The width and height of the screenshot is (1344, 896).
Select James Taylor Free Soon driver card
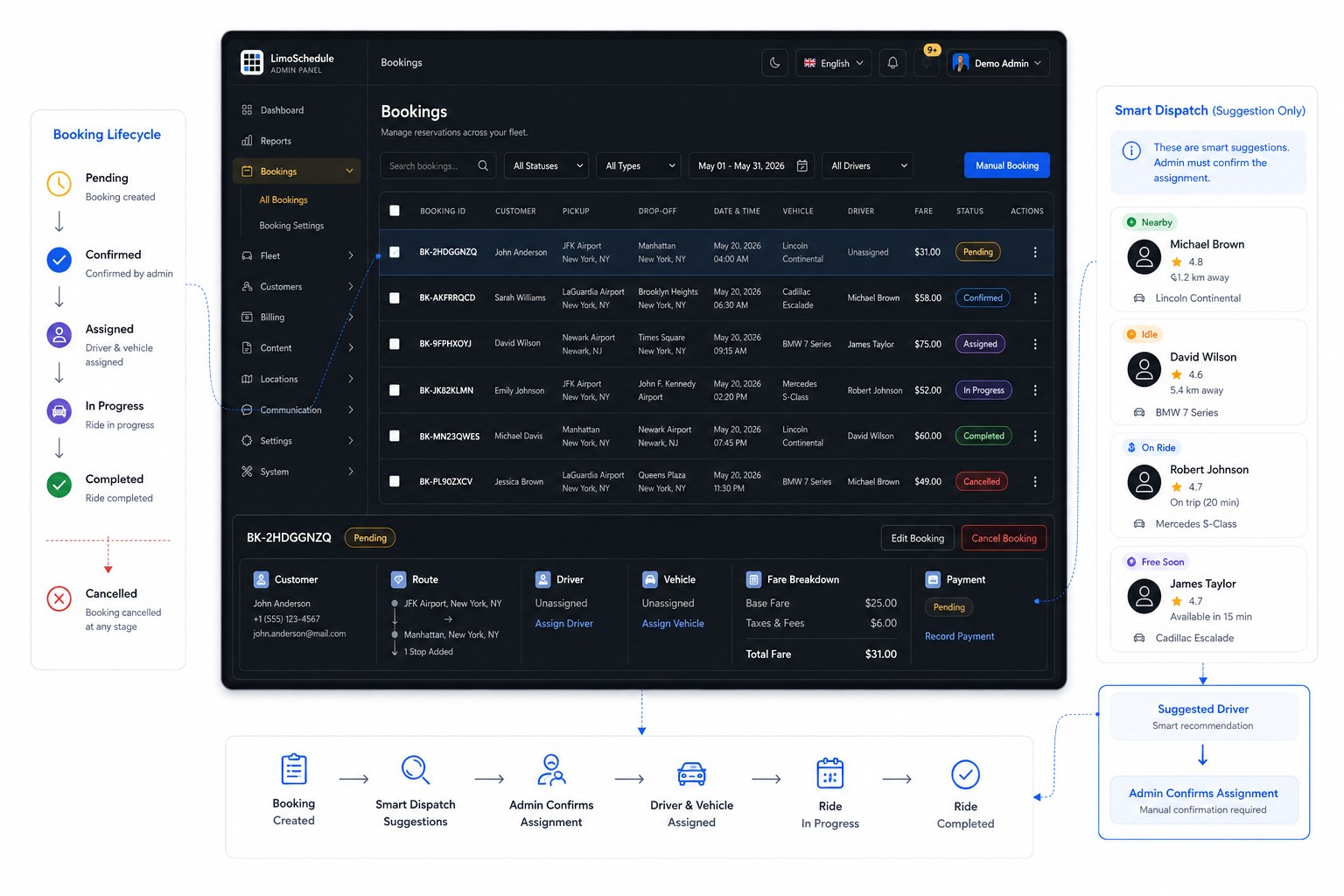(1208, 599)
